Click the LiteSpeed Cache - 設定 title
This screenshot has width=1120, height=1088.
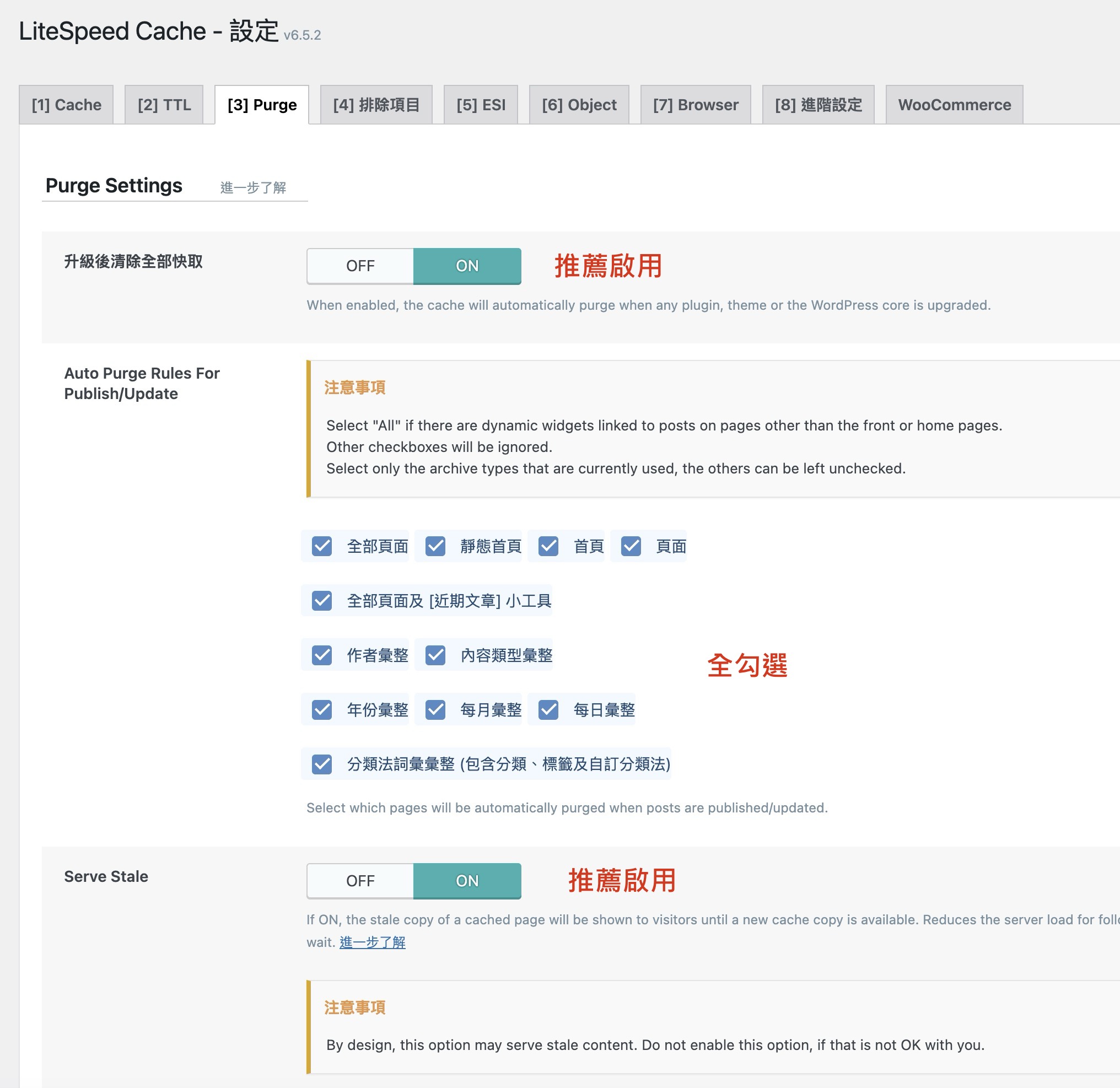pyautogui.click(x=149, y=31)
